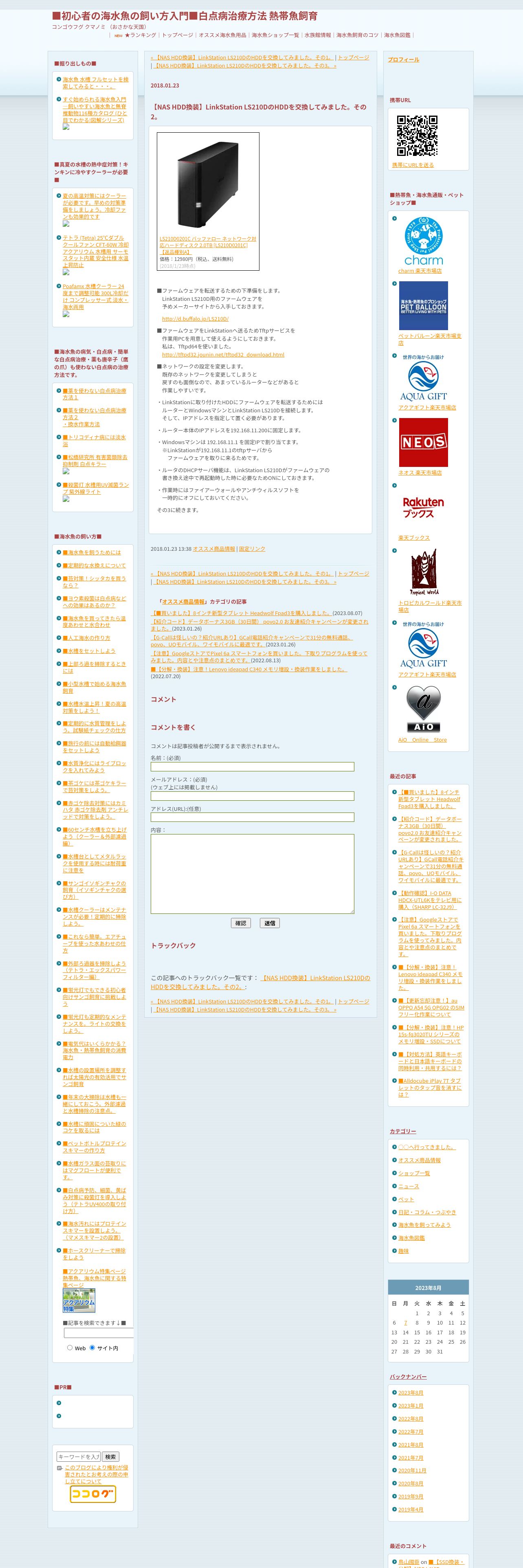Open the カテゴリー heading link
The height and width of the screenshot is (1568, 523).
click(403, 1131)
